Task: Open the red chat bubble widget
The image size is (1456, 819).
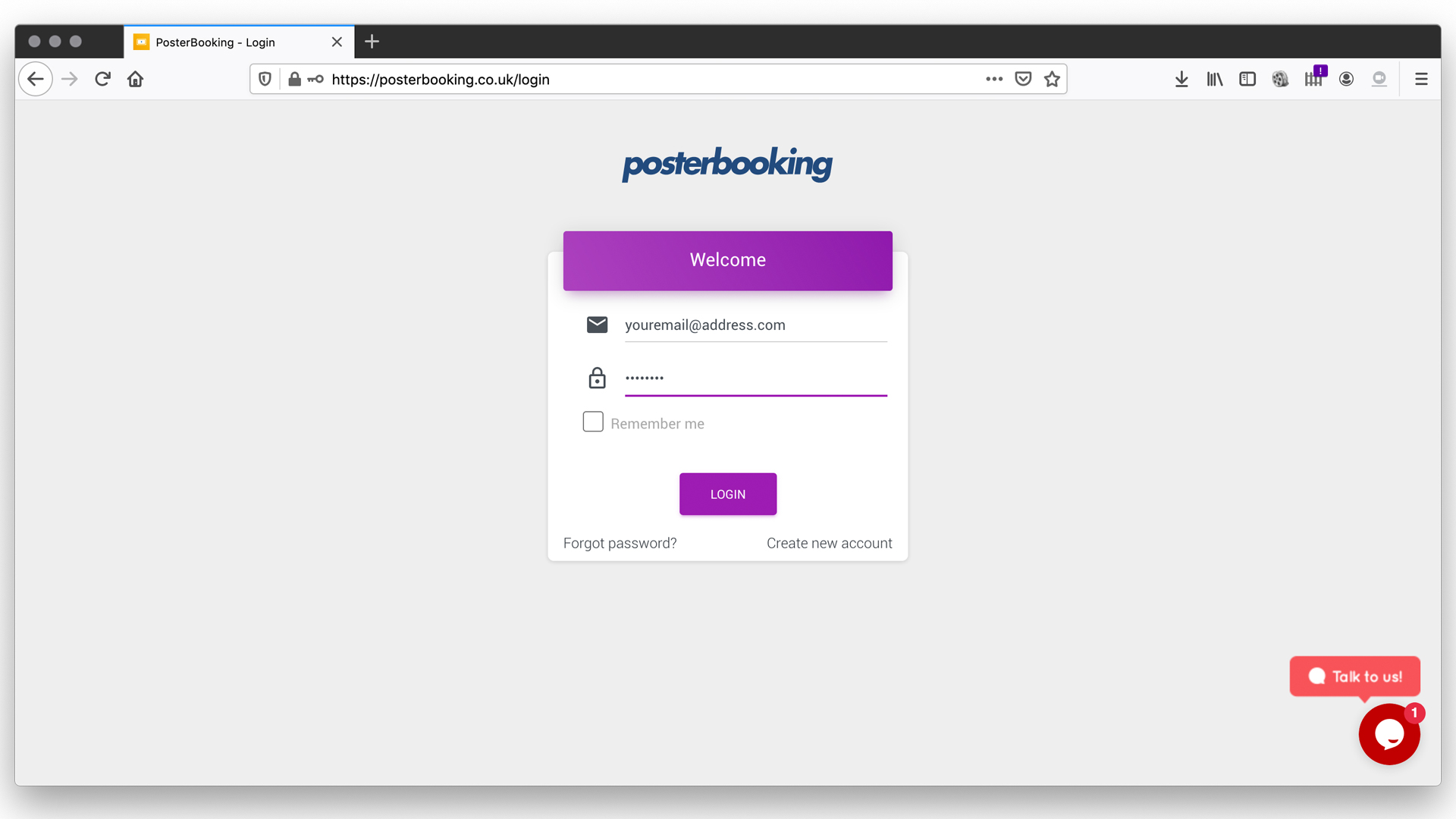Action: (x=1390, y=733)
